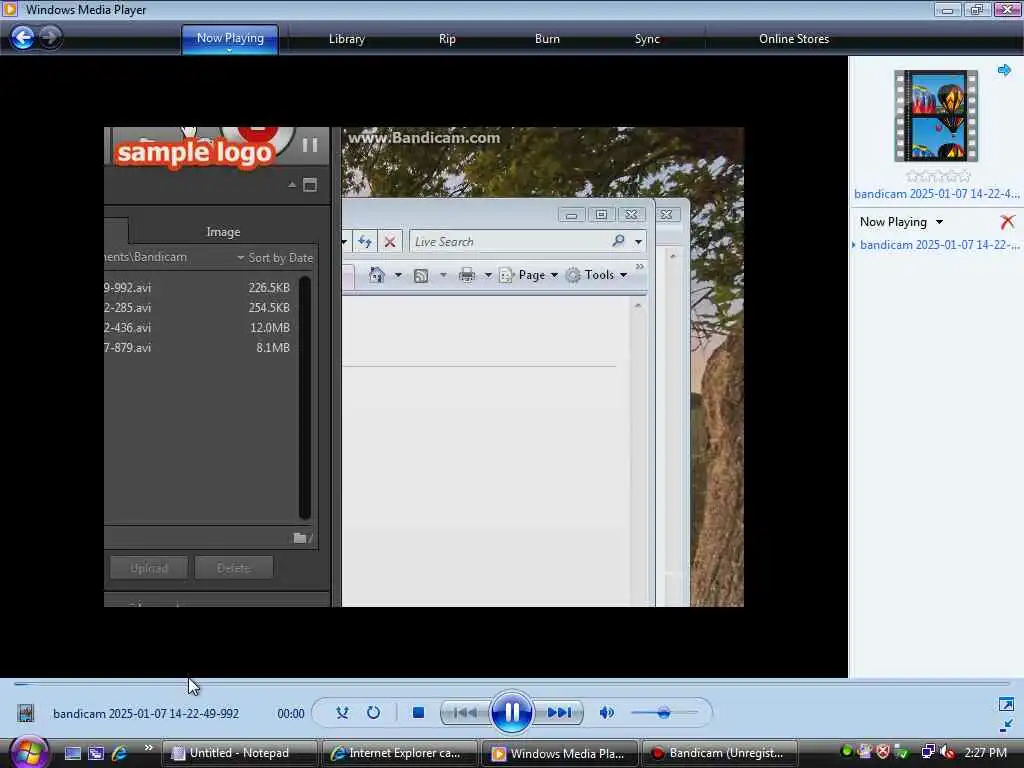Click the system tray volume icon

click(x=948, y=752)
